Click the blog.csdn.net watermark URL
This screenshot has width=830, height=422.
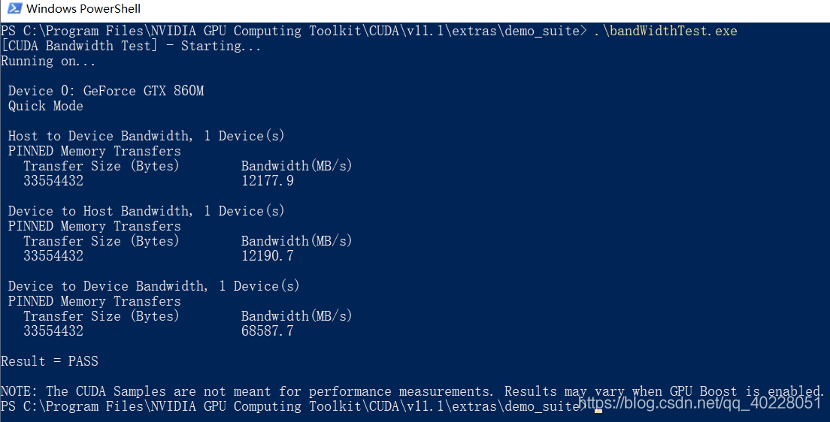click(699, 403)
